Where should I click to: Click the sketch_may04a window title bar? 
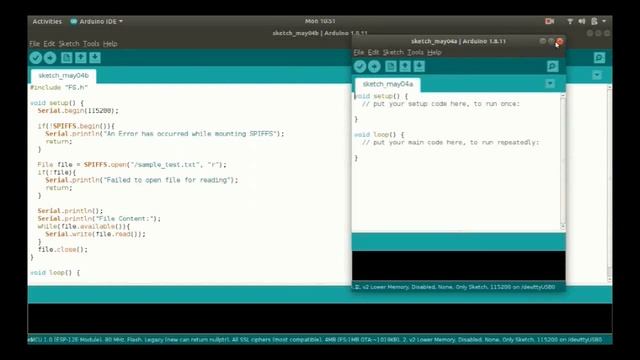point(458,41)
